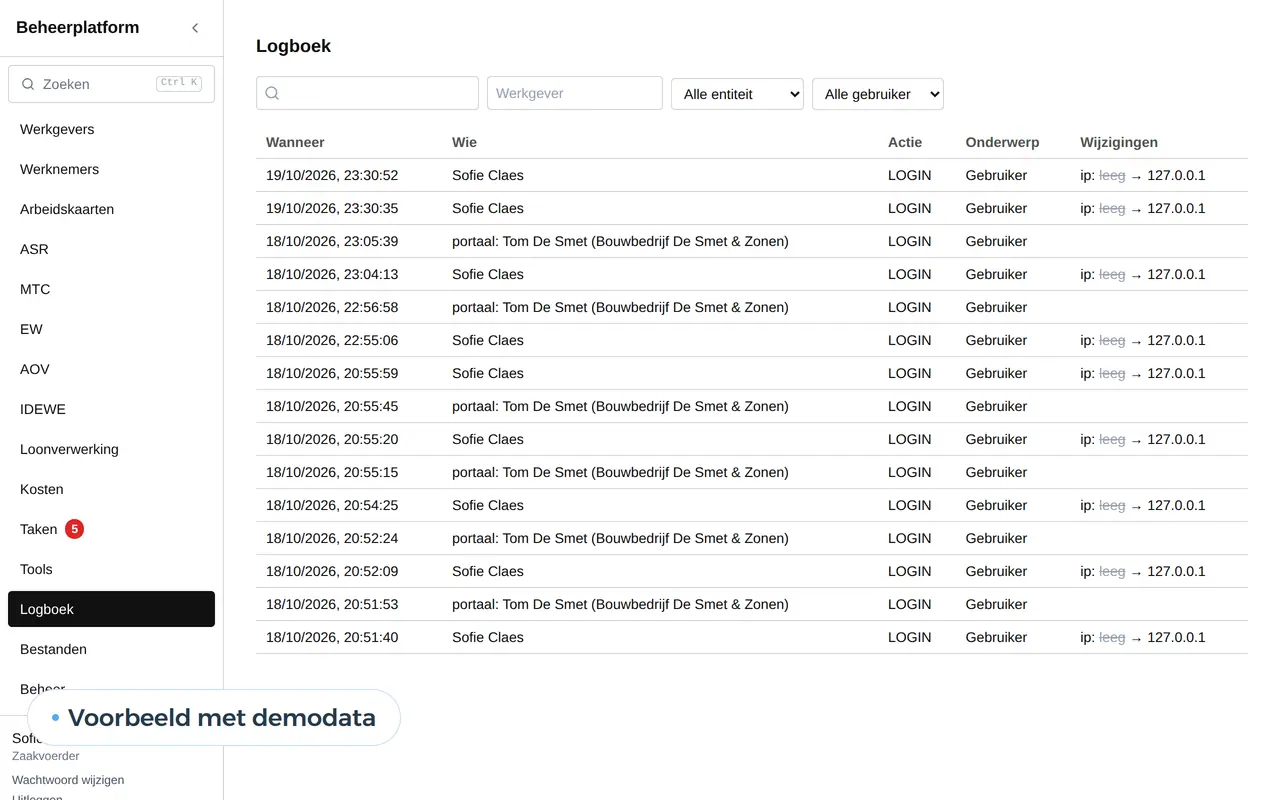Click LOGIN in the 20:55:59 row
The image size is (1280, 800).
click(x=910, y=373)
